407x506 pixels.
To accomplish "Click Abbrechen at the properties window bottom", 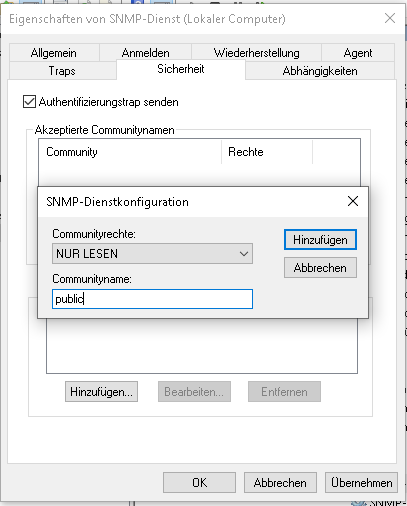I will point(280,482).
